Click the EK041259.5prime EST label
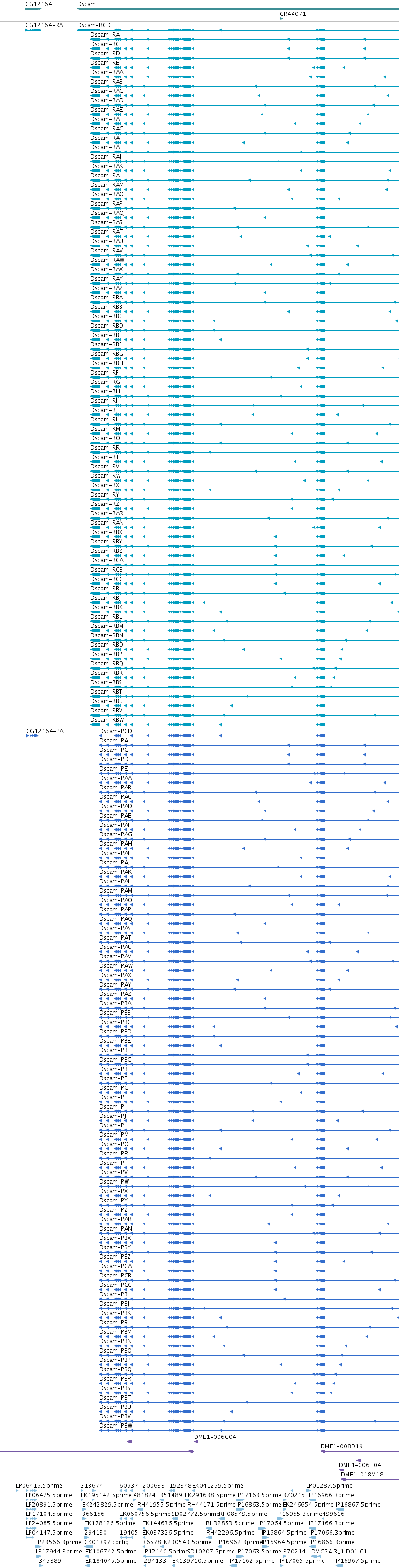 tap(218, 1486)
